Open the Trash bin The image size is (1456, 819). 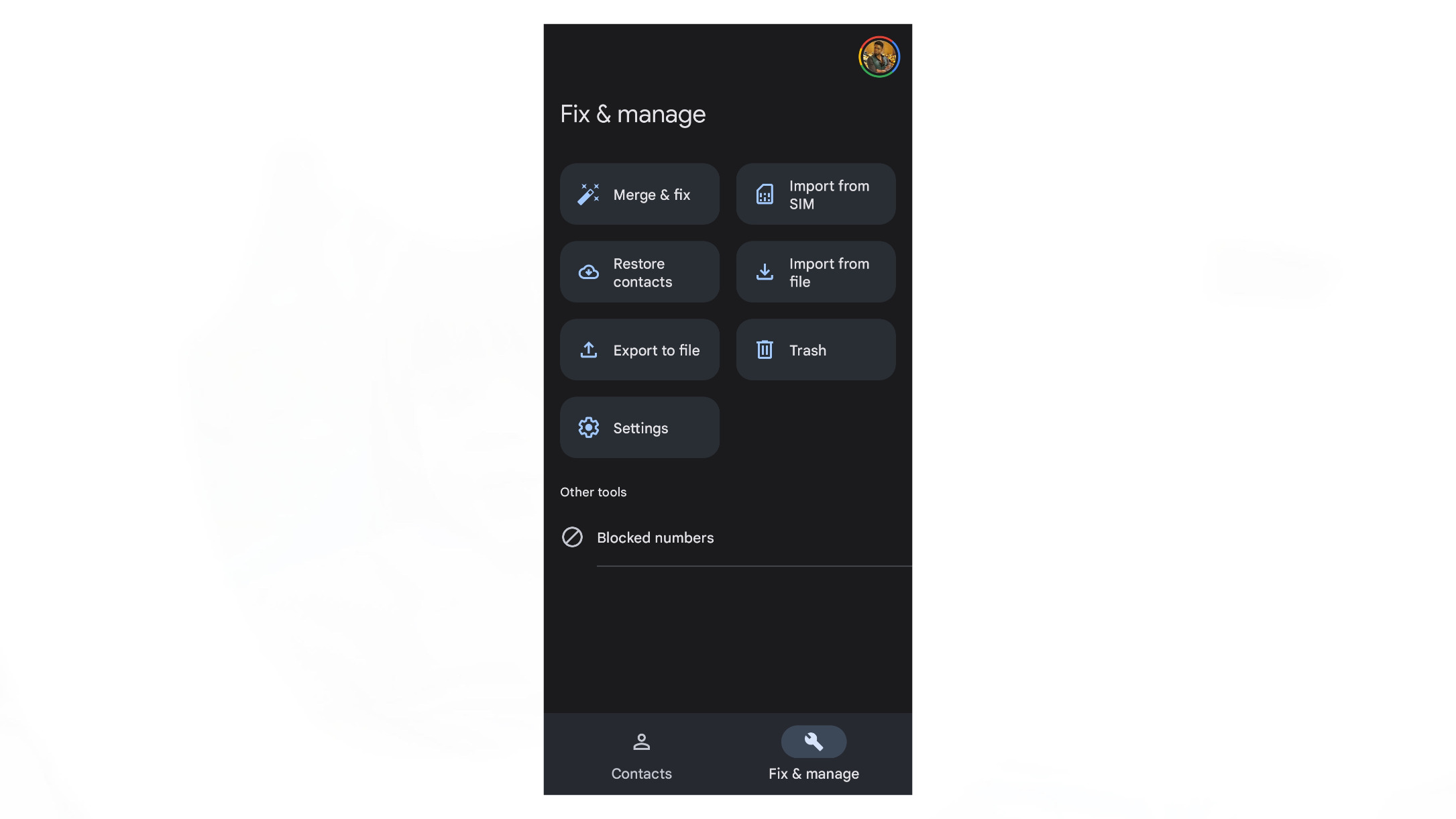click(815, 349)
